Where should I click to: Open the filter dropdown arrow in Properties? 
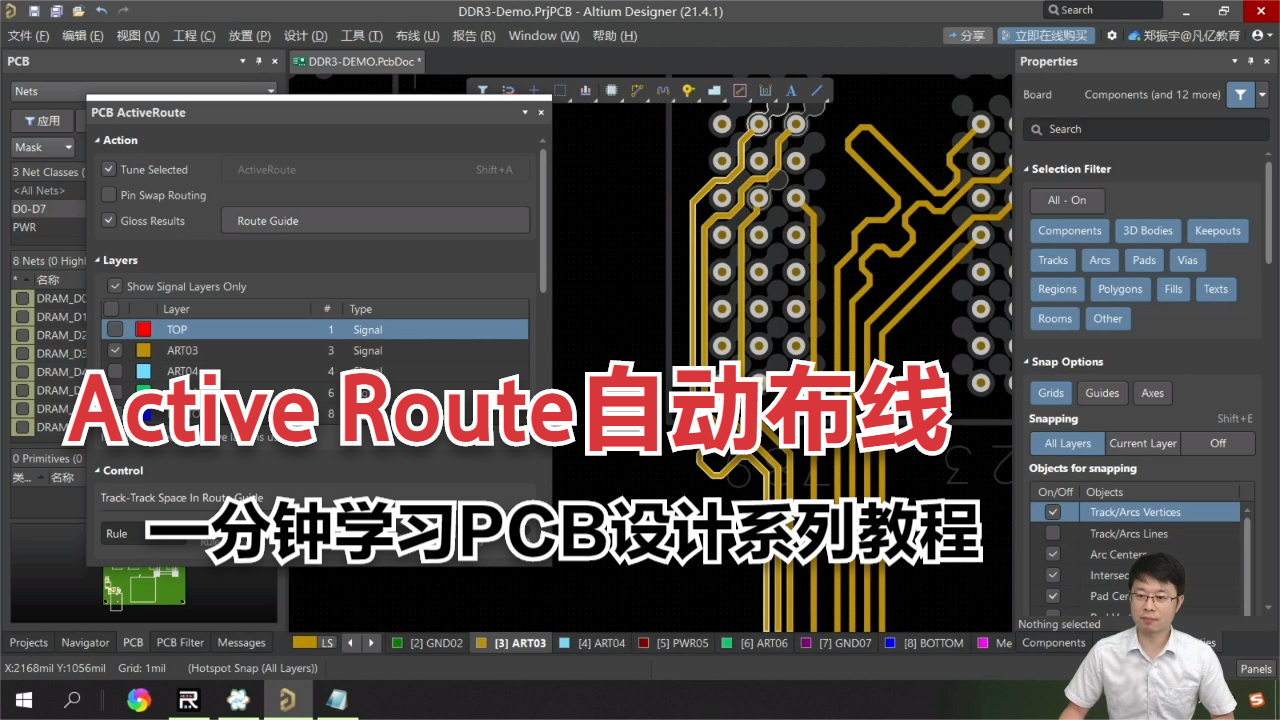pos(1262,94)
